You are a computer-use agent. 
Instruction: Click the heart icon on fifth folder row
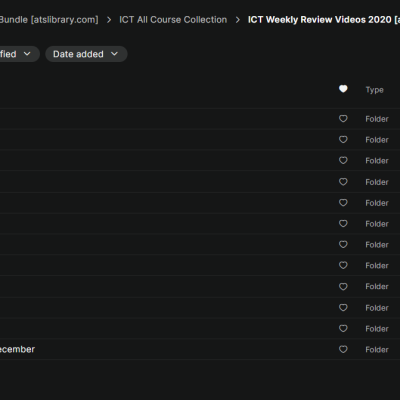343,203
